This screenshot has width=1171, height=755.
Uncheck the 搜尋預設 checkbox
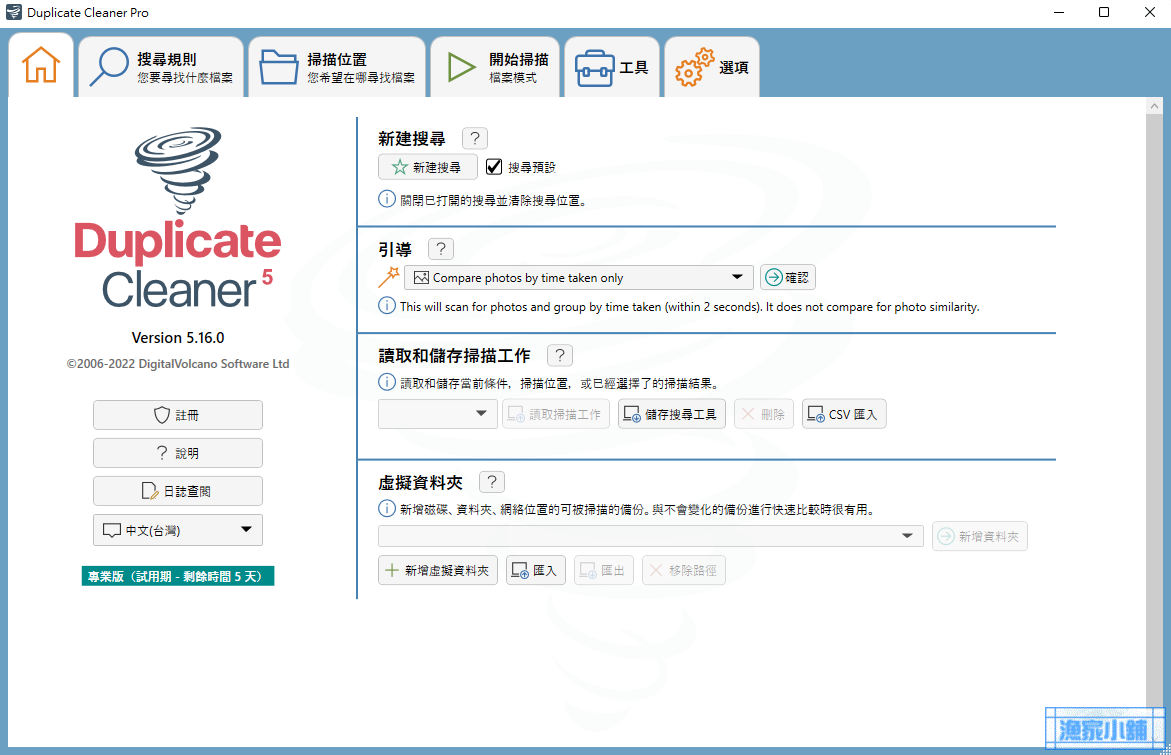click(x=494, y=167)
